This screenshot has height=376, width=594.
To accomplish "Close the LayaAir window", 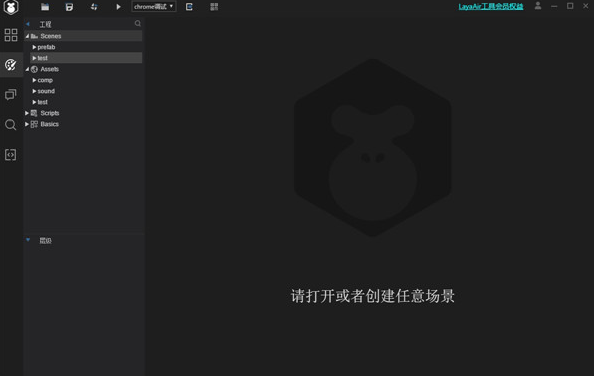I will coord(585,6).
